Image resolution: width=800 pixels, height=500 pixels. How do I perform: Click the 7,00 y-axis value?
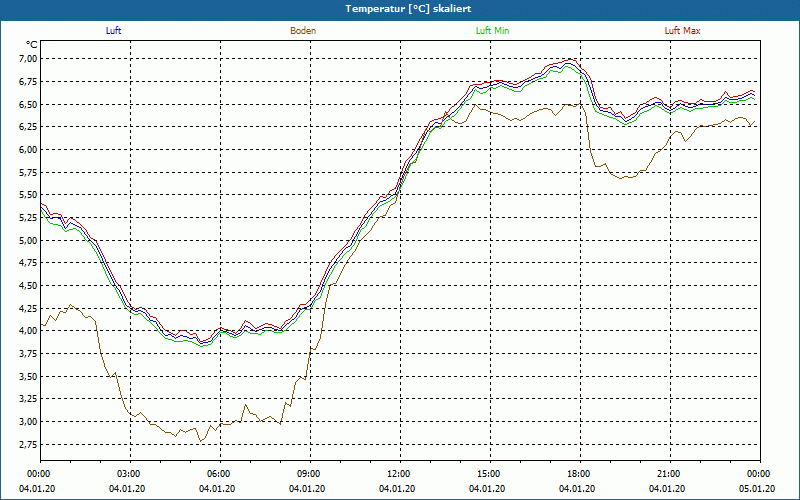(28, 59)
